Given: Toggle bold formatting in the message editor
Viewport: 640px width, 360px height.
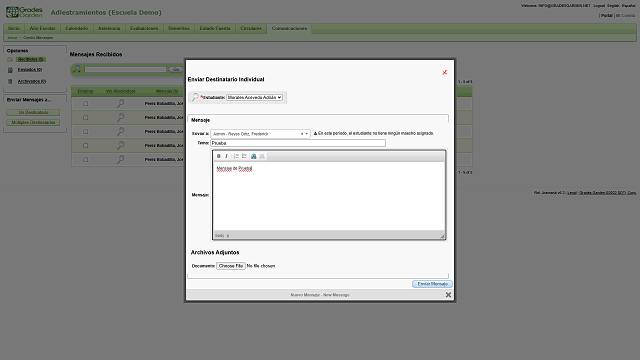Looking at the screenshot, I should coord(219,156).
